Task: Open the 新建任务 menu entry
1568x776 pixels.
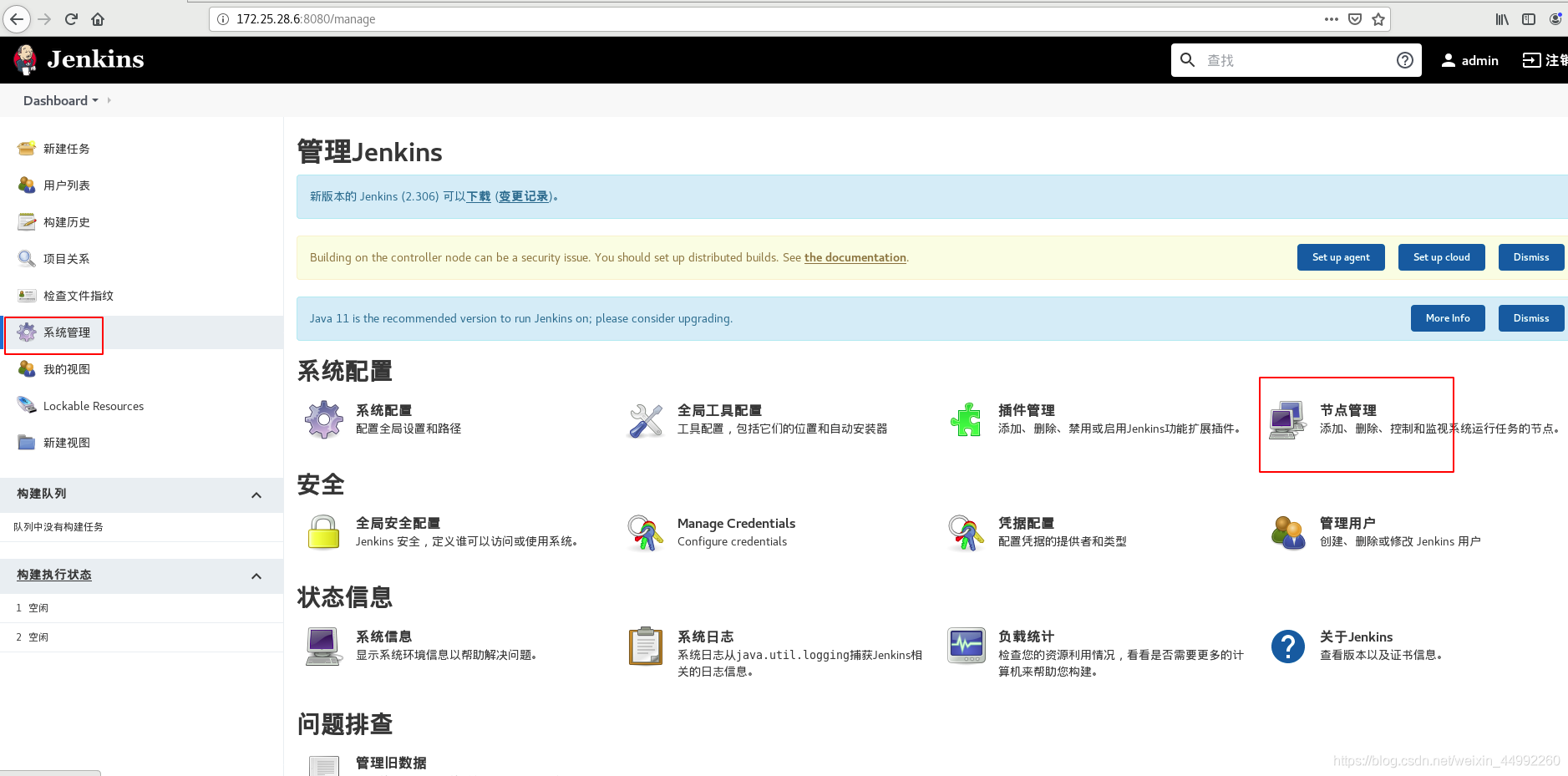Action: click(x=67, y=149)
